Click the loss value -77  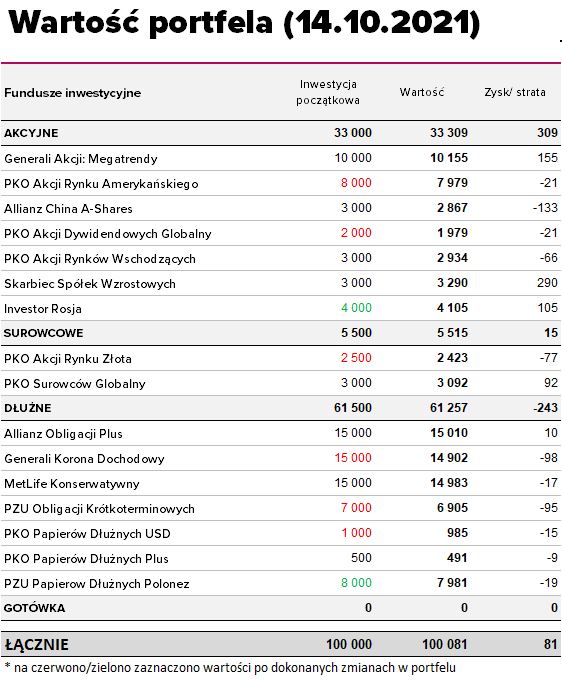click(549, 358)
